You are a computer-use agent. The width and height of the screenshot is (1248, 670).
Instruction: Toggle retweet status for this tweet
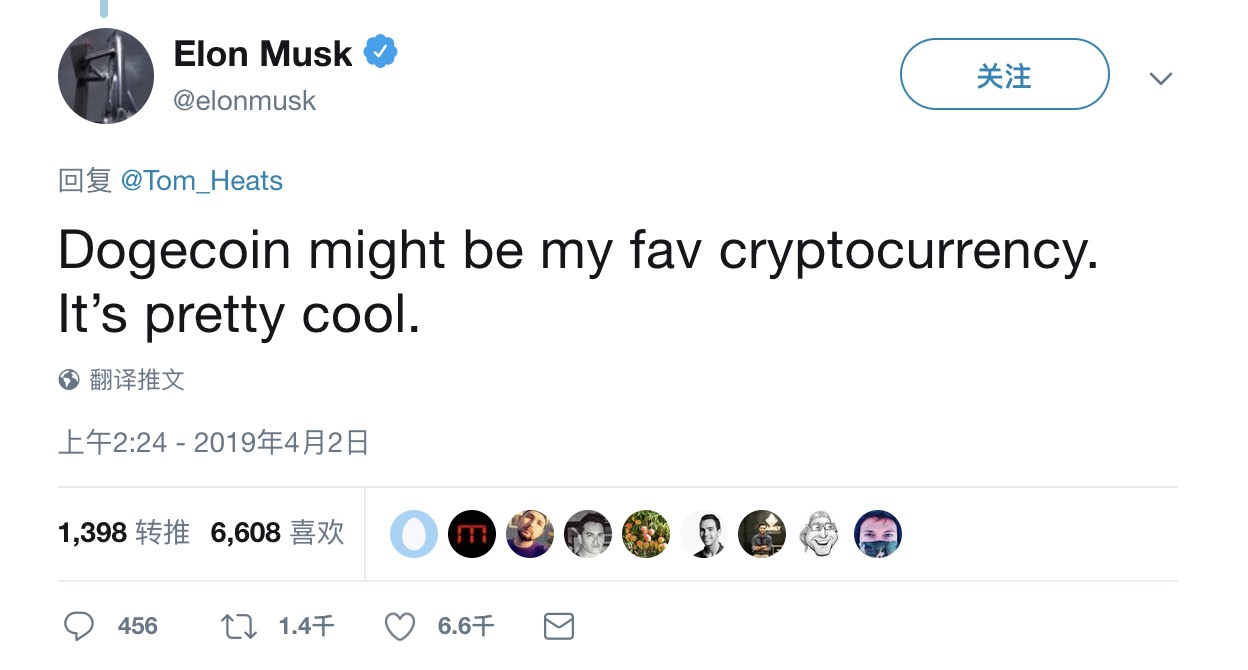pyautogui.click(x=238, y=626)
